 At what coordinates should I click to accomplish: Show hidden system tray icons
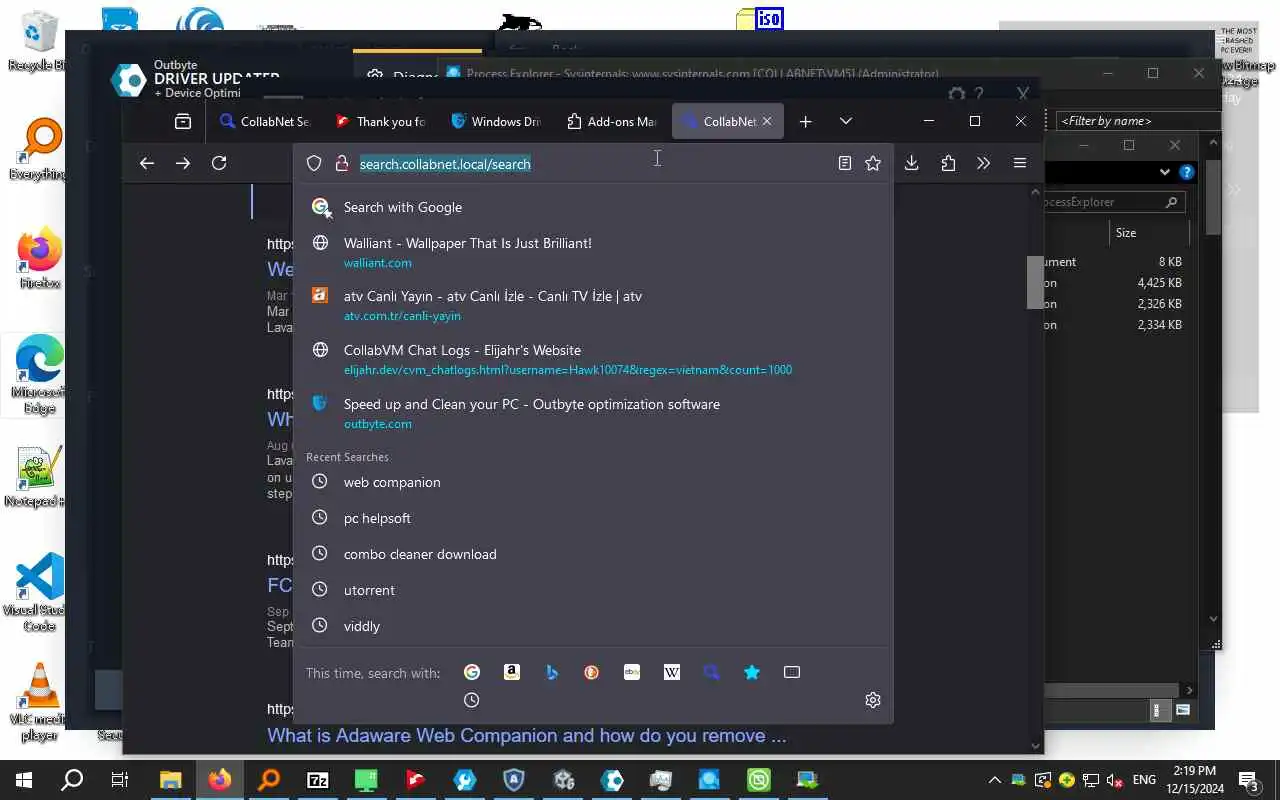click(995, 780)
